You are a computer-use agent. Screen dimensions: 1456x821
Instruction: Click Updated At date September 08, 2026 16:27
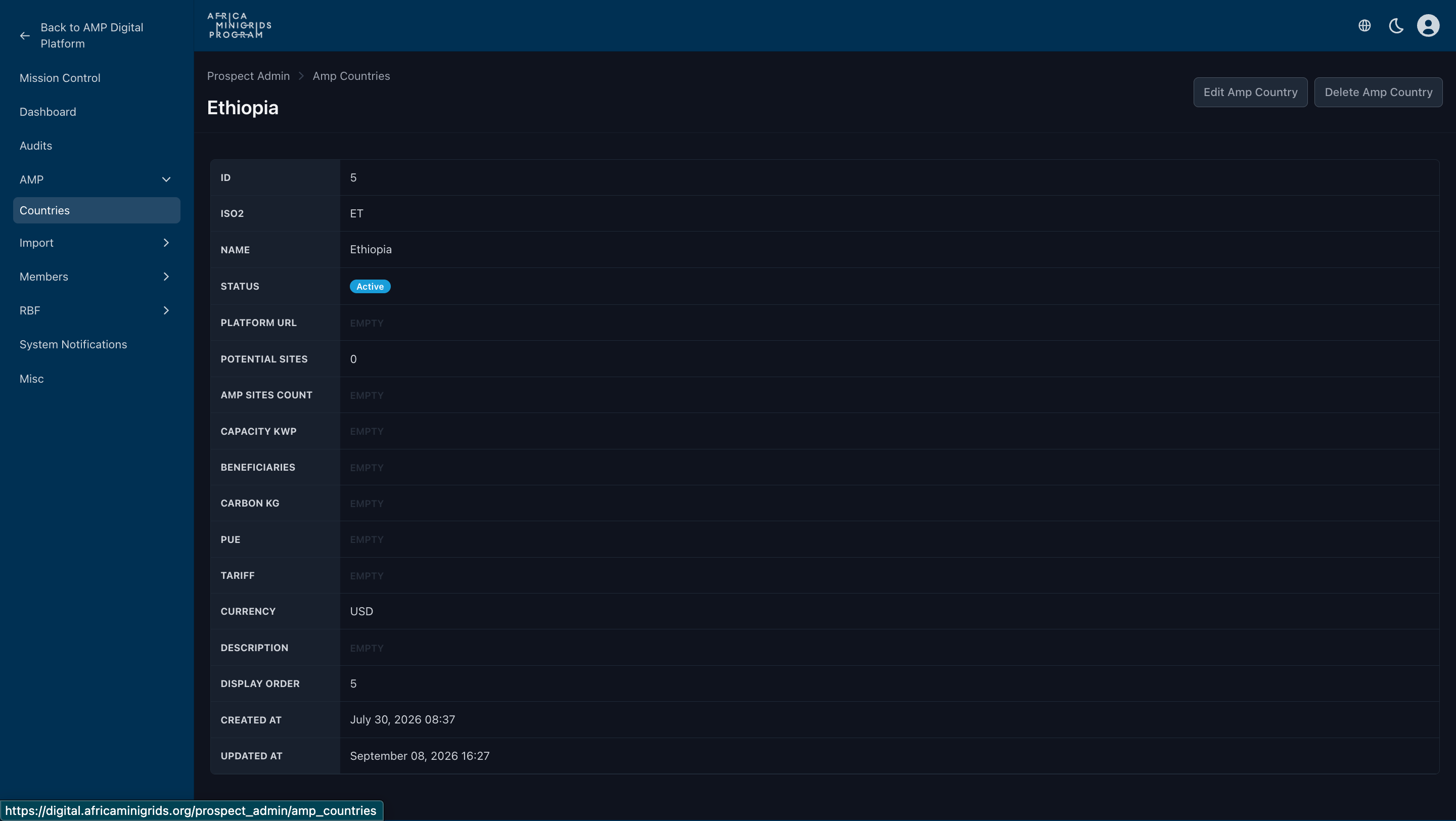420,756
